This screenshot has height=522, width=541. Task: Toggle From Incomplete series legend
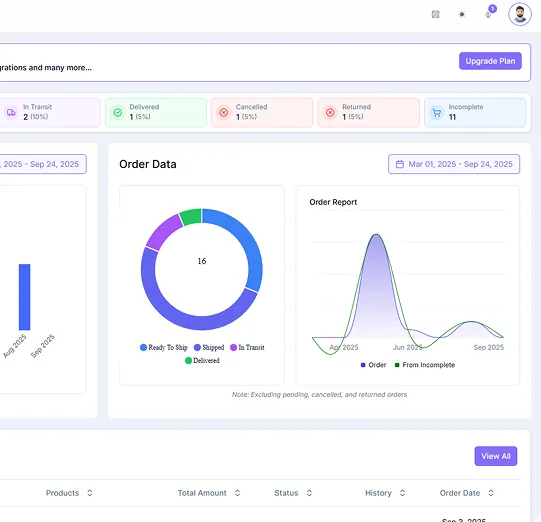pyautogui.click(x=425, y=365)
